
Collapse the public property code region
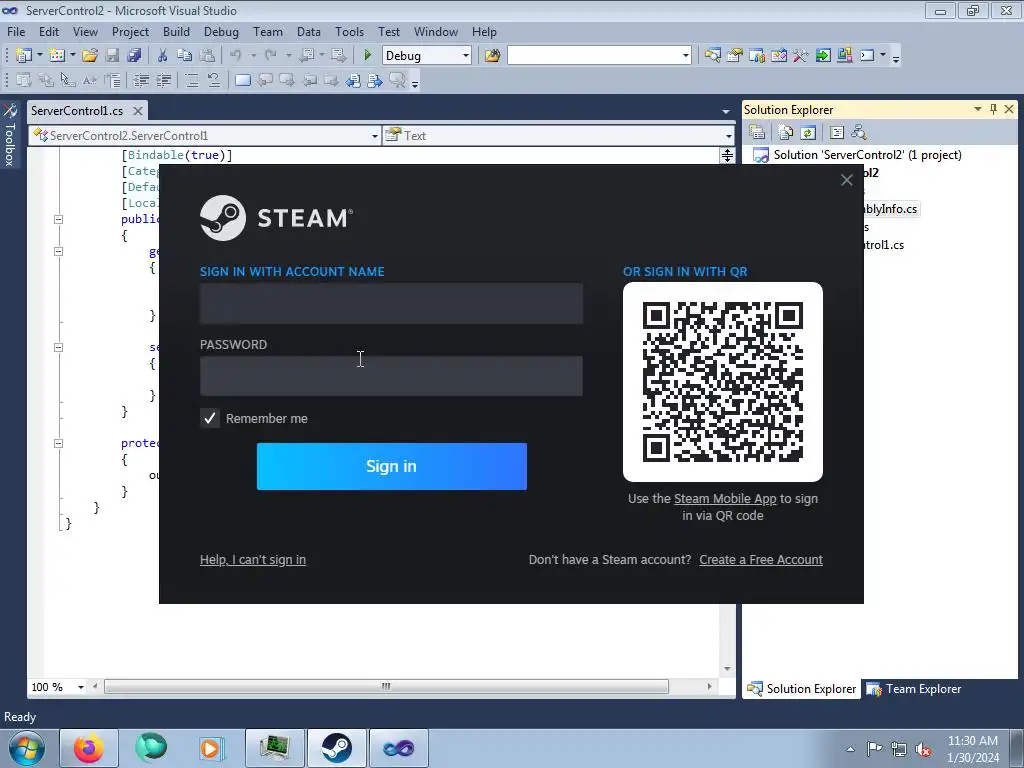click(x=58, y=219)
